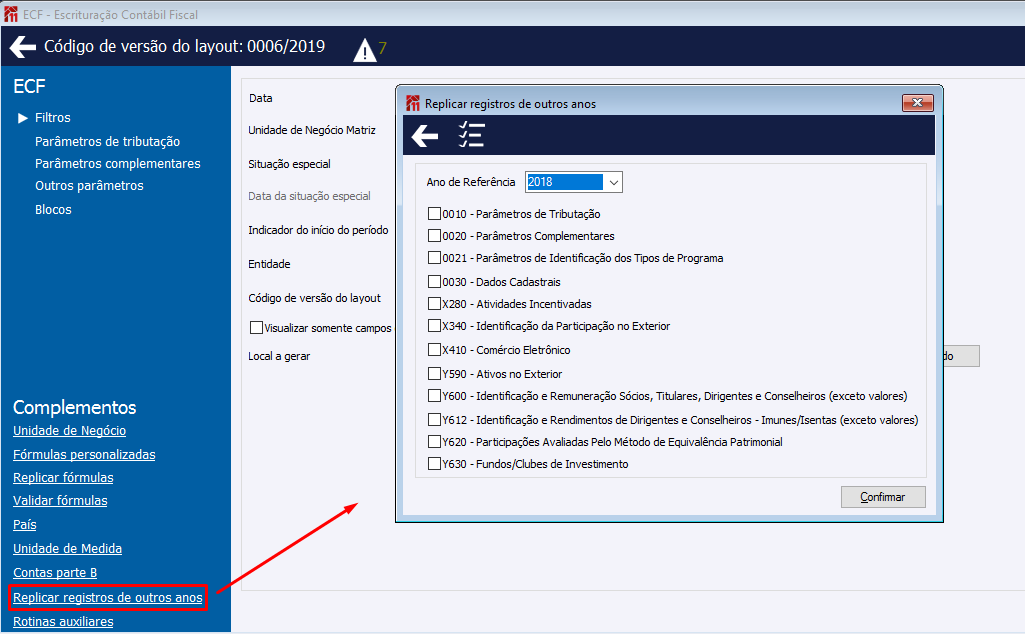Check 0021 - Parâmetros de Identificação dos Tipos de Programa
Screen dimensions: 1025x634
434,258
